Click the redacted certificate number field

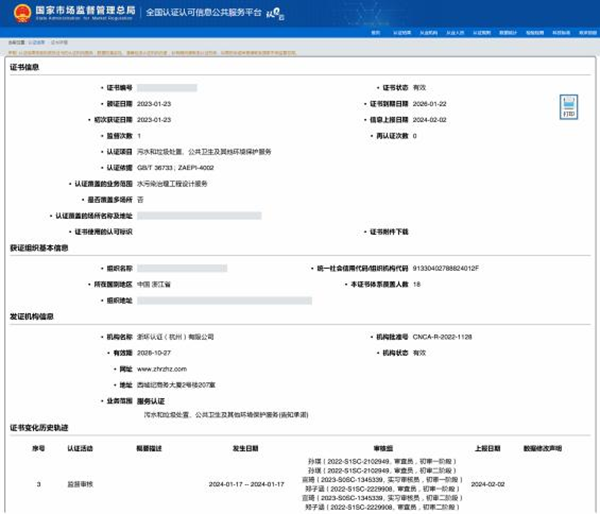pyautogui.click(x=167, y=88)
